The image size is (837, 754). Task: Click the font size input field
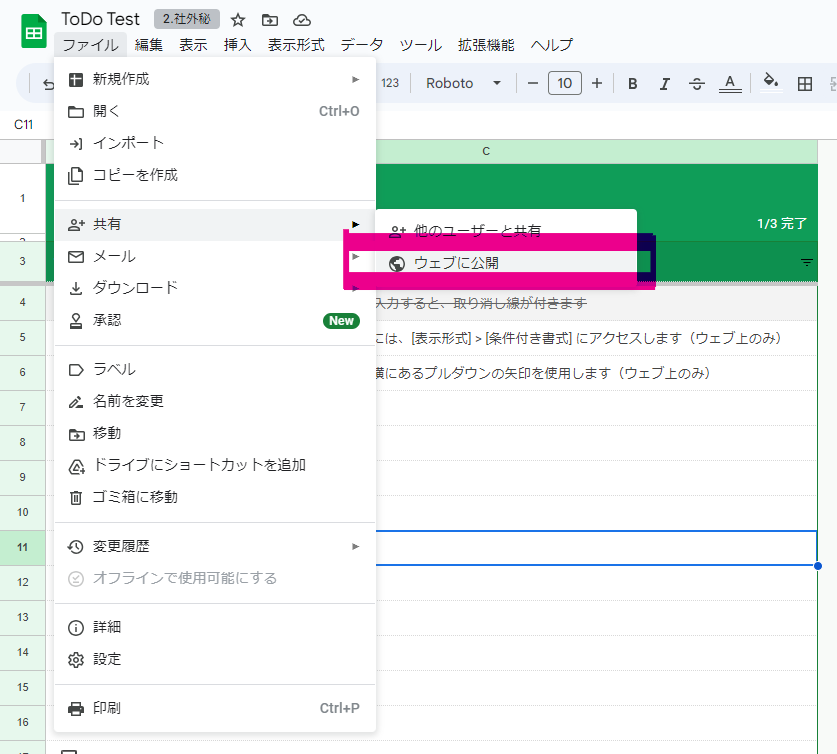tap(564, 83)
